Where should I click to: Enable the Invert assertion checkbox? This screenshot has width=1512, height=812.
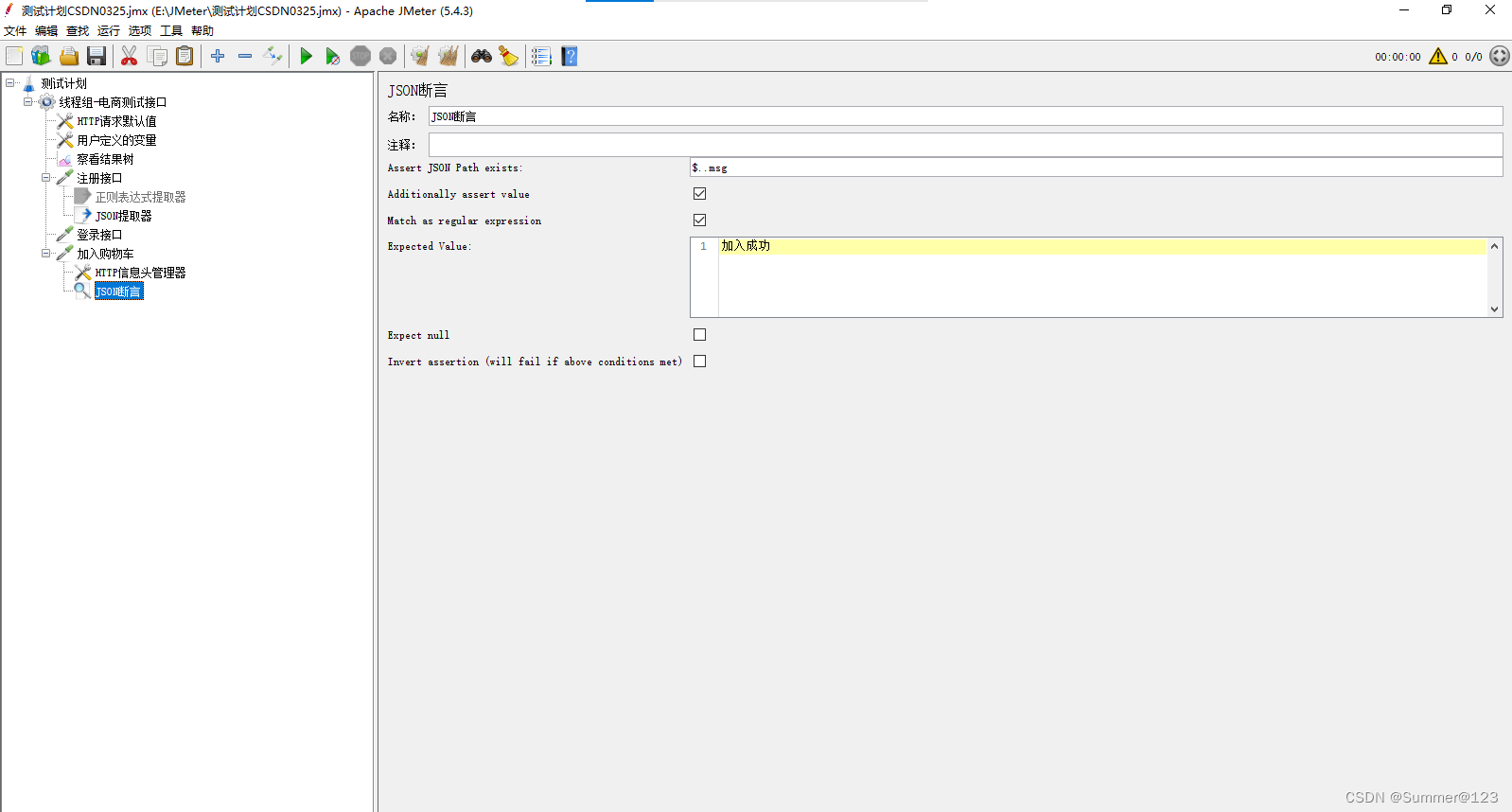(700, 362)
